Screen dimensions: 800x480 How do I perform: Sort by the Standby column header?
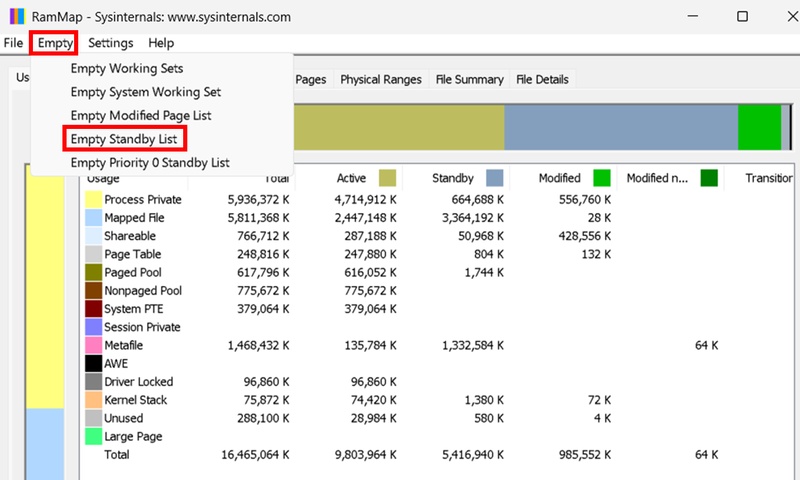[453, 178]
